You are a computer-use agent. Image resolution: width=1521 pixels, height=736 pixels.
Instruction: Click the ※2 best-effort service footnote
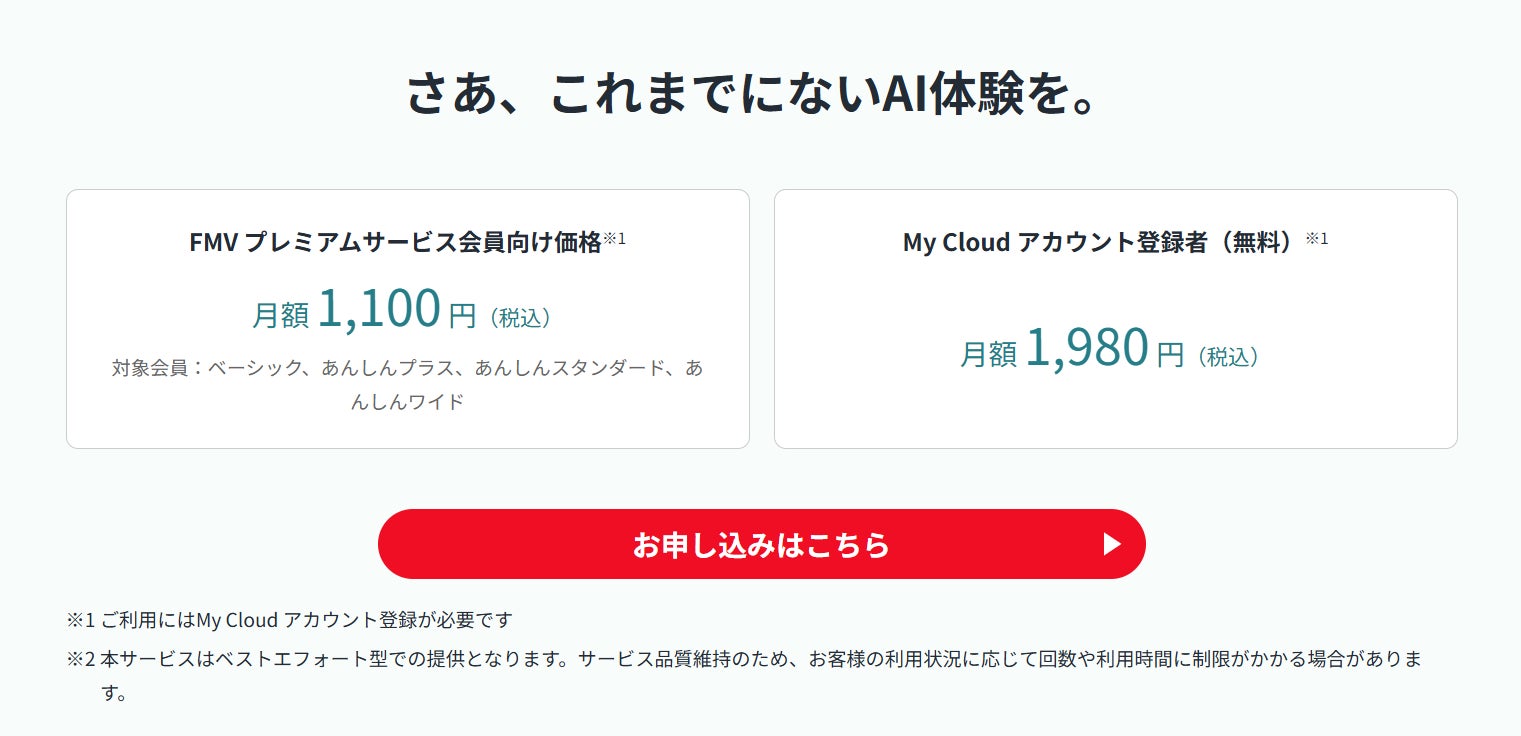coord(745,660)
